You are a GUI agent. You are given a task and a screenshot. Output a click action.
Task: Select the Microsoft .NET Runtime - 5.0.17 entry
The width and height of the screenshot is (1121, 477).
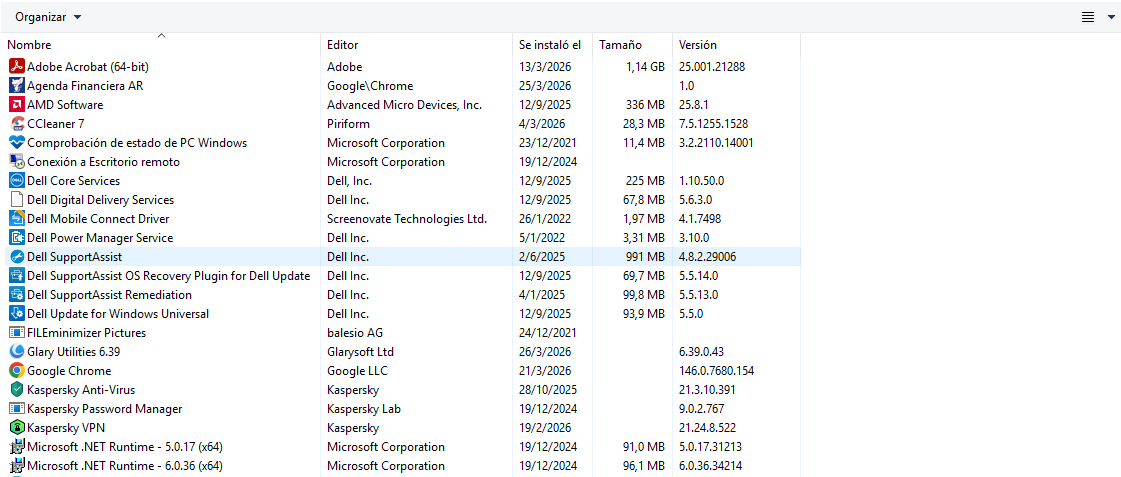pyautogui.click(x=124, y=447)
